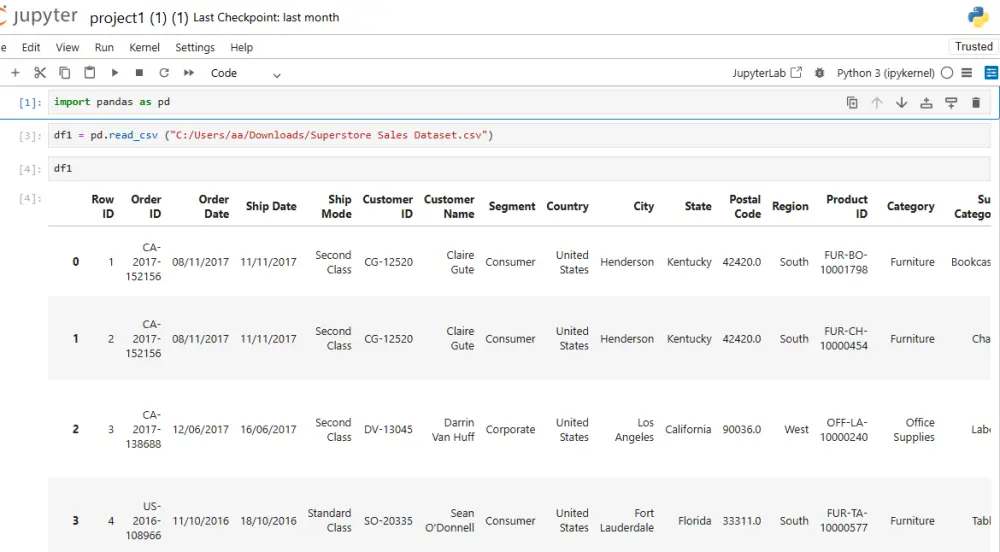Cut the selected cell with scissors icon
The image size is (1000, 552).
(40, 73)
